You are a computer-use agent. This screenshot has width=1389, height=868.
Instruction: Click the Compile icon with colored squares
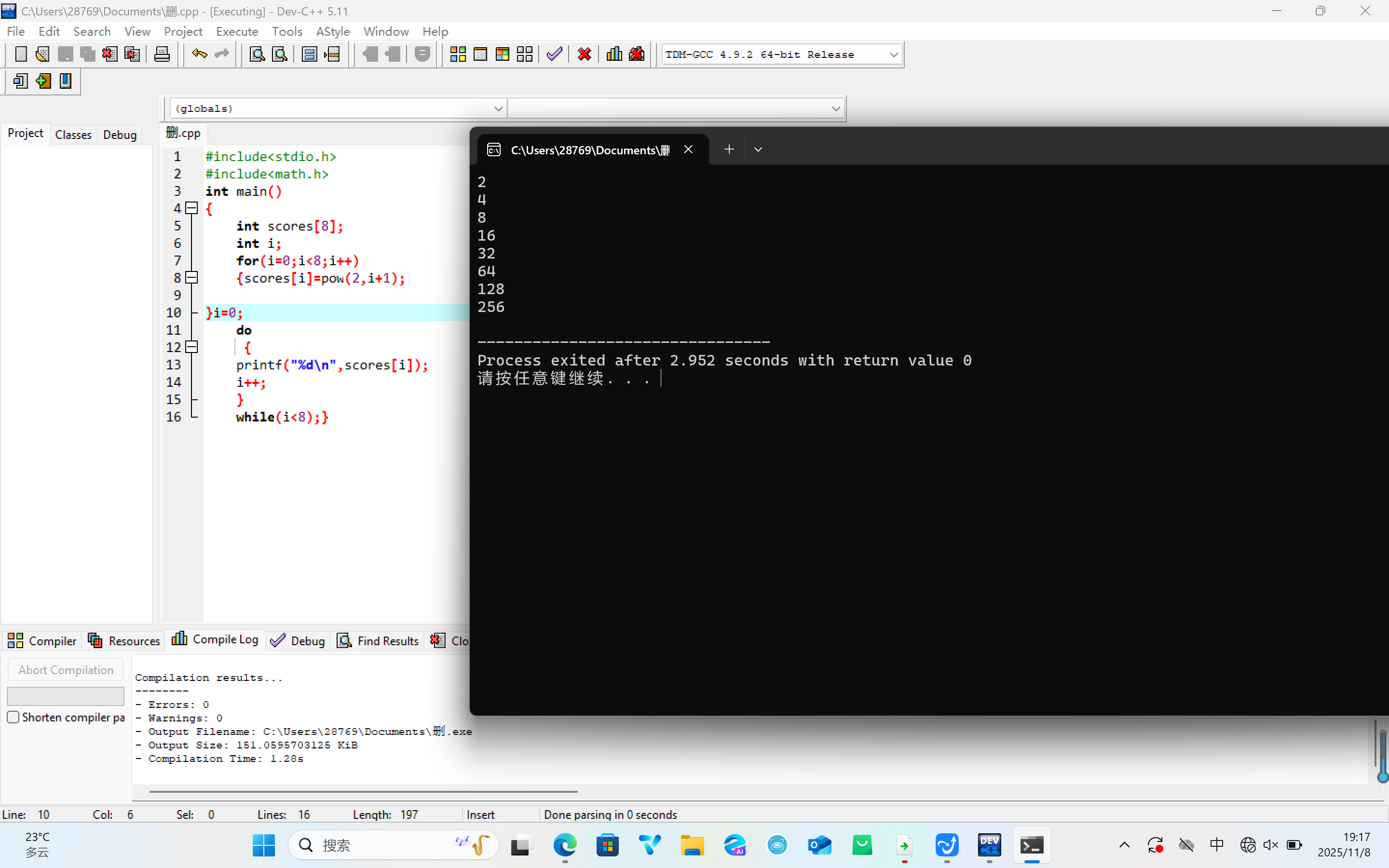click(457, 54)
